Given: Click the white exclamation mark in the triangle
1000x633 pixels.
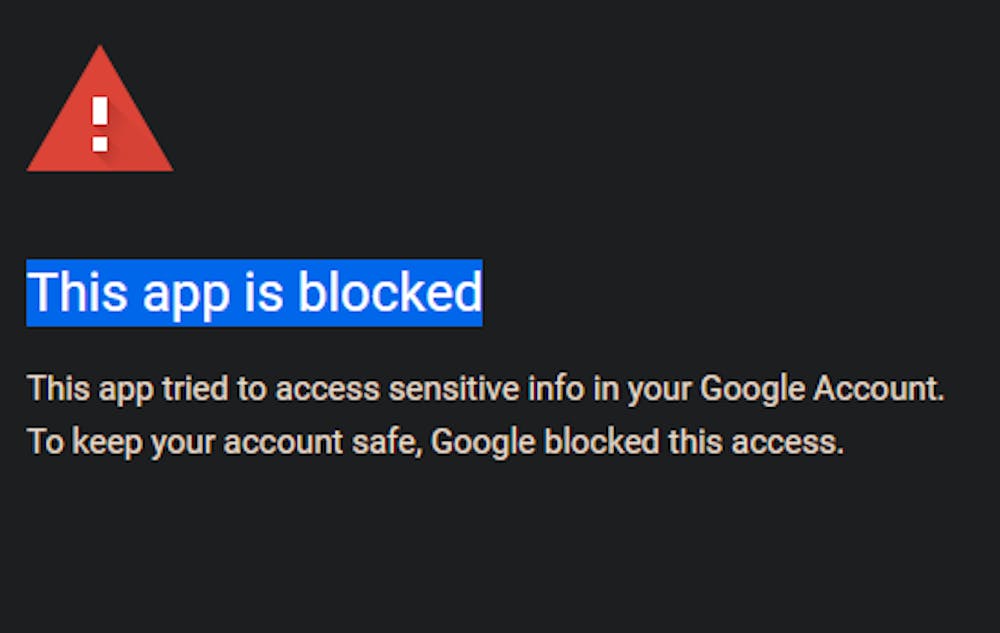Looking at the screenshot, I should coord(100,124).
